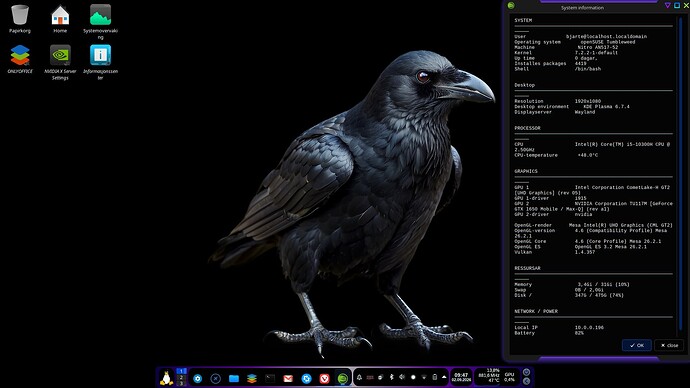The height and width of the screenshot is (388, 690).
Task: Open the Tux penguin application launcher
Action: (166, 378)
